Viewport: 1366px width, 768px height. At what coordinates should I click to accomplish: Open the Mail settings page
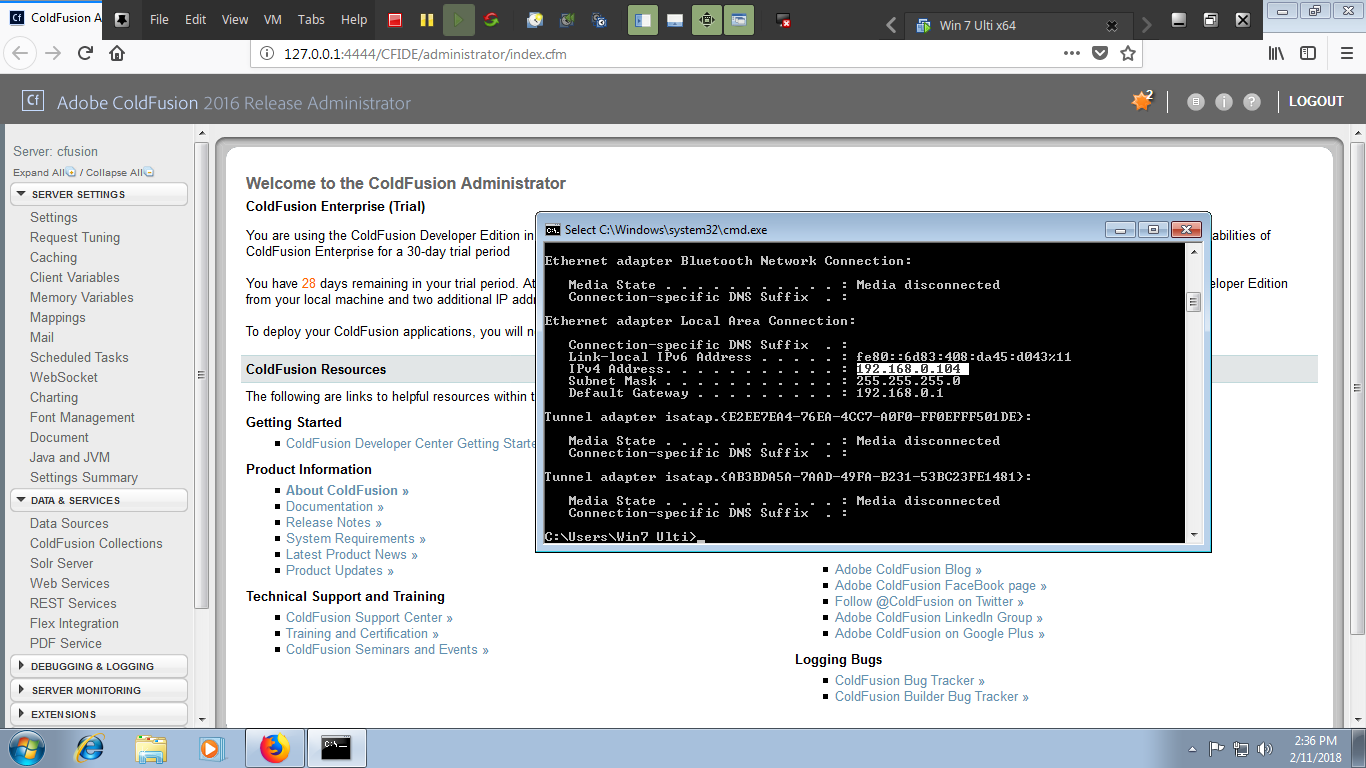point(42,337)
